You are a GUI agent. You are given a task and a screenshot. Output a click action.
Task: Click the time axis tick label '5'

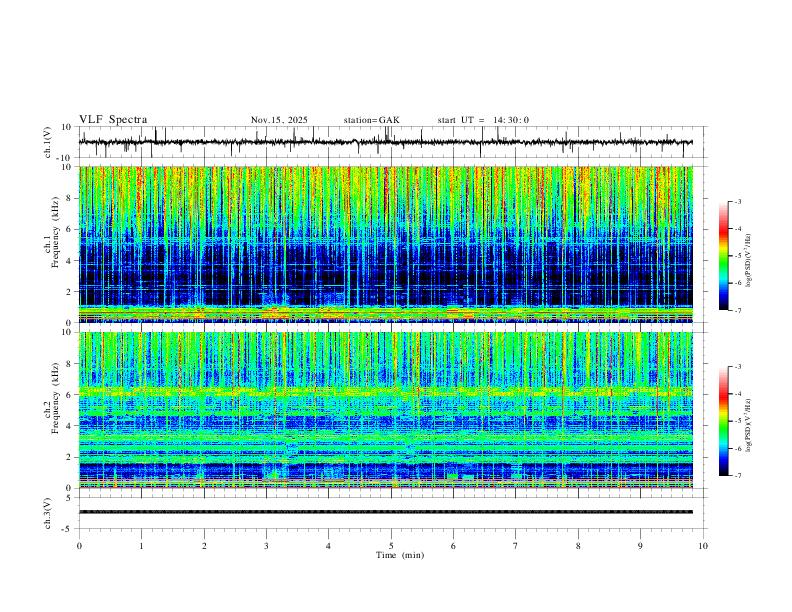[391, 546]
